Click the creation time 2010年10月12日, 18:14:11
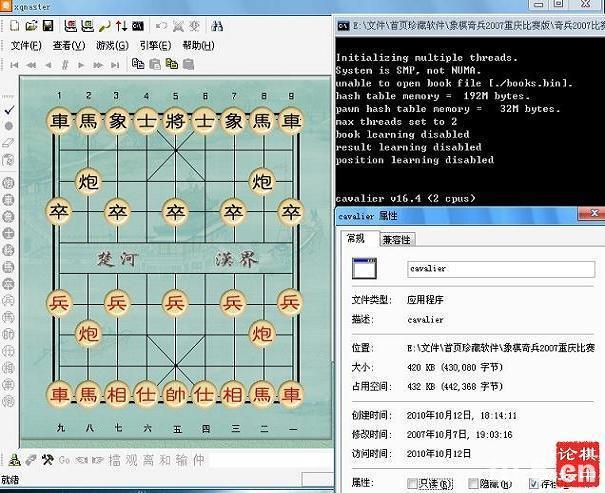Viewport: 605px width, 493px height. click(x=461, y=415)
